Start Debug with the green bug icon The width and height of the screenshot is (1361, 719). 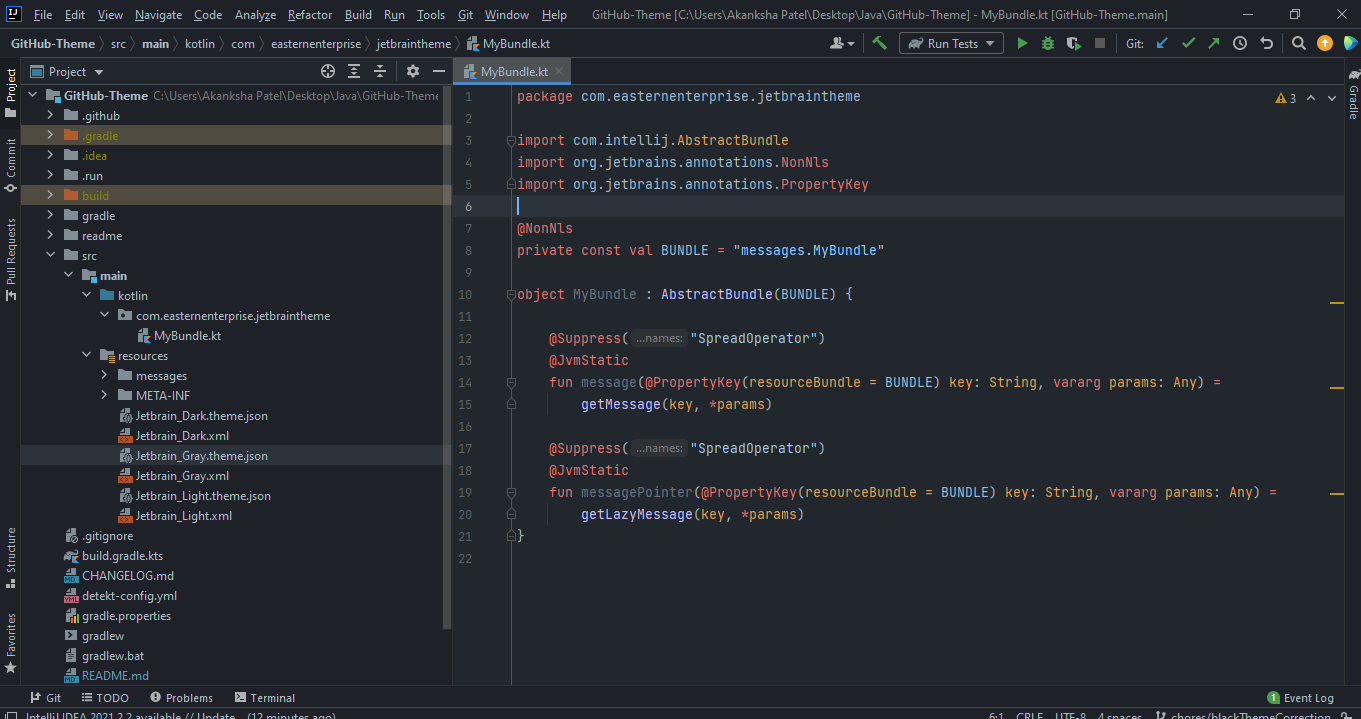1048,43
